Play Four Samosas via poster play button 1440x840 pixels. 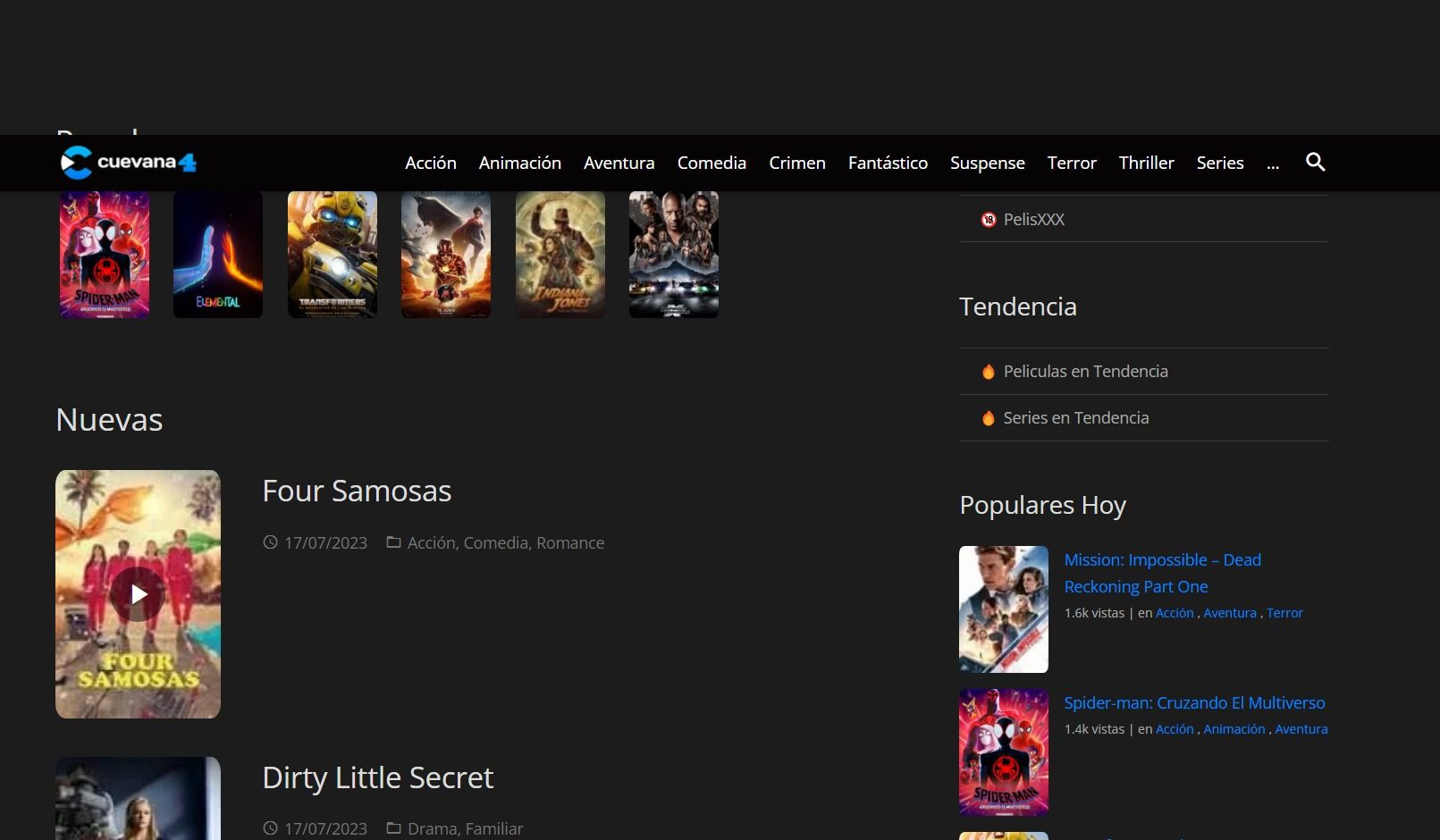point(138,594)
